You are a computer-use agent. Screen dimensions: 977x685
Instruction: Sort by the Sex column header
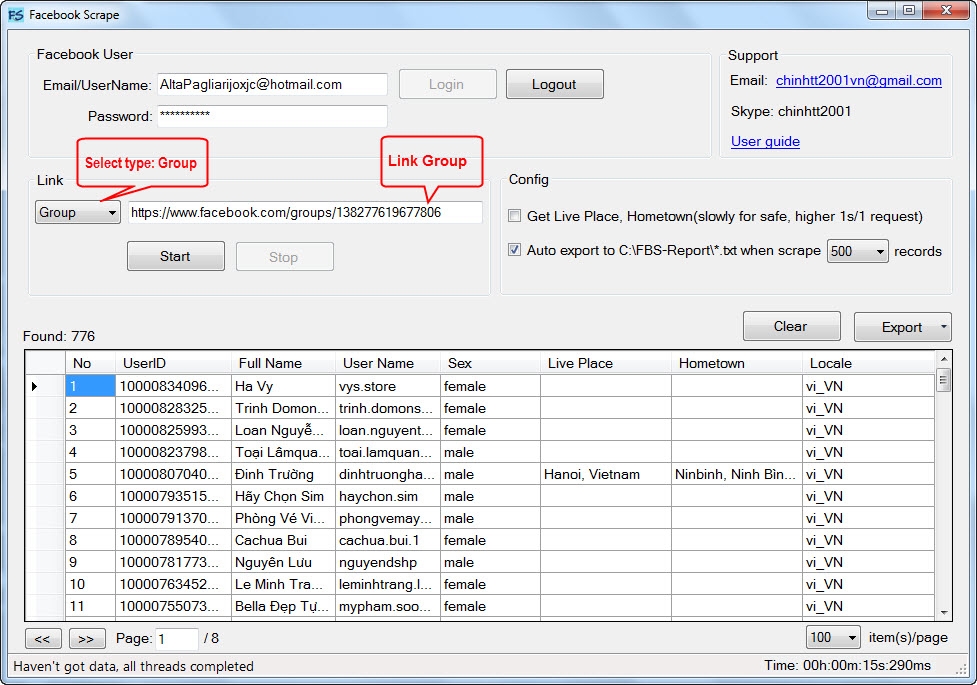(x=490, y=363)
